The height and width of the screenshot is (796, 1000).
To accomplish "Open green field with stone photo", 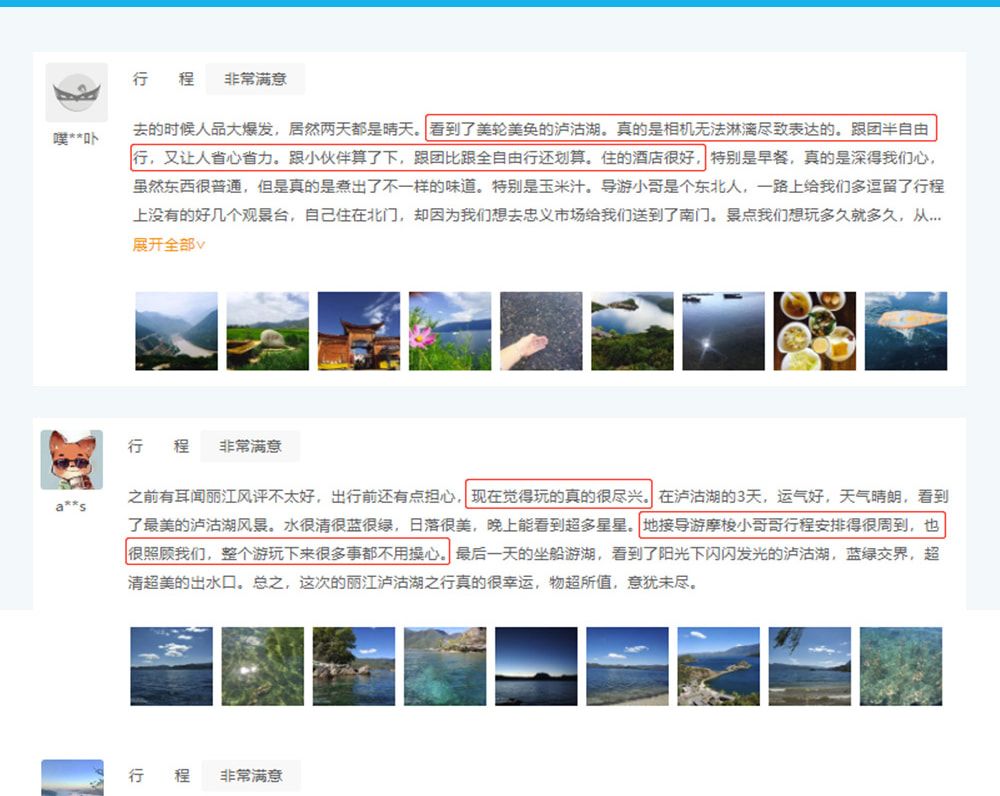I will (x=267, y=331).
